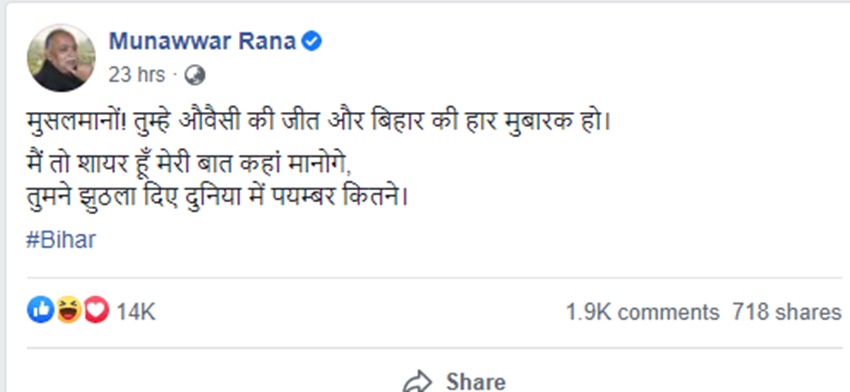Click the public globe privacy icon
The height and width of the screenshot is (392, 850).
click(195, 75)
